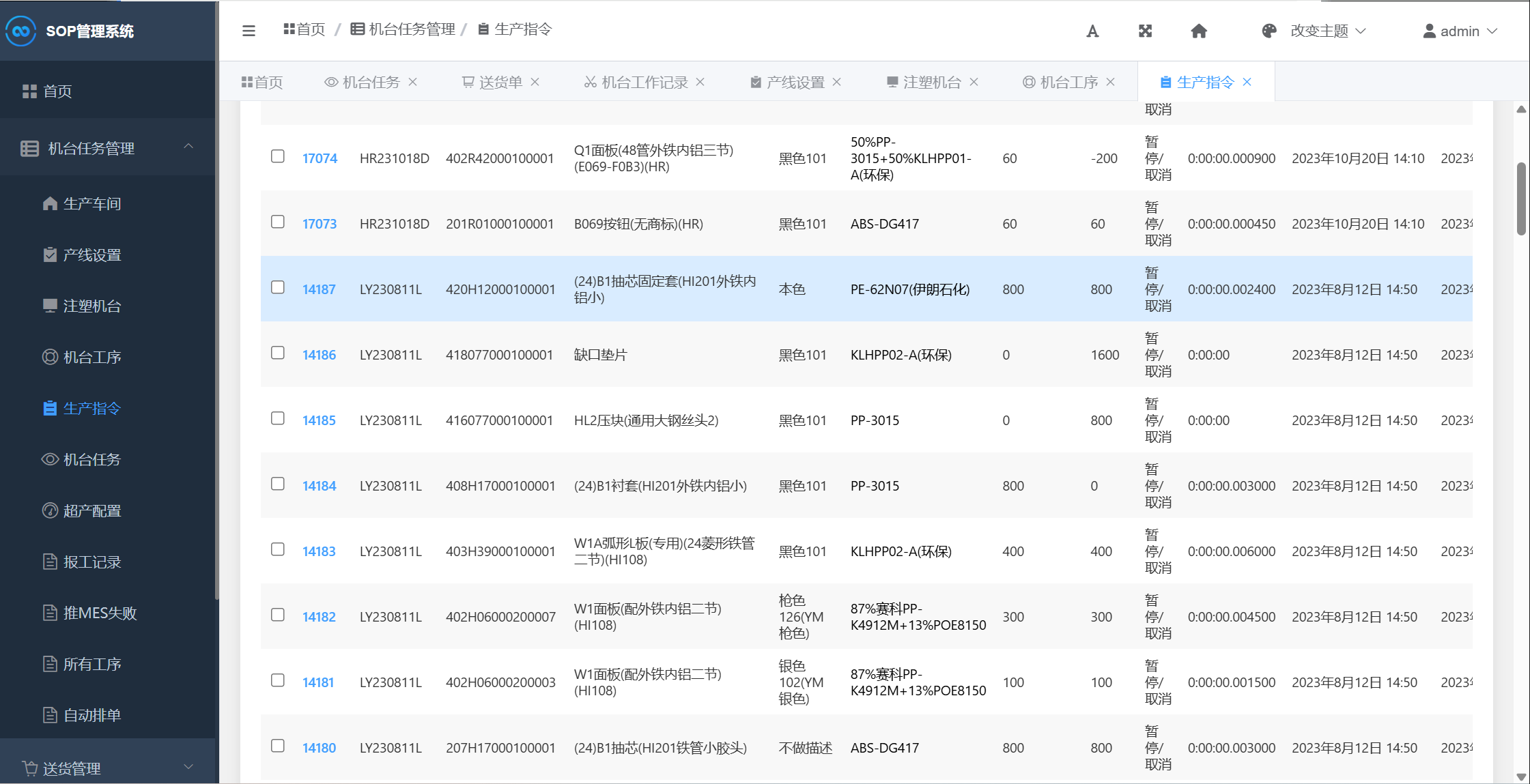Switch to the 送货单 tab
The width and height of the screenshot is (1530, 784).
(x=500, y=82)
